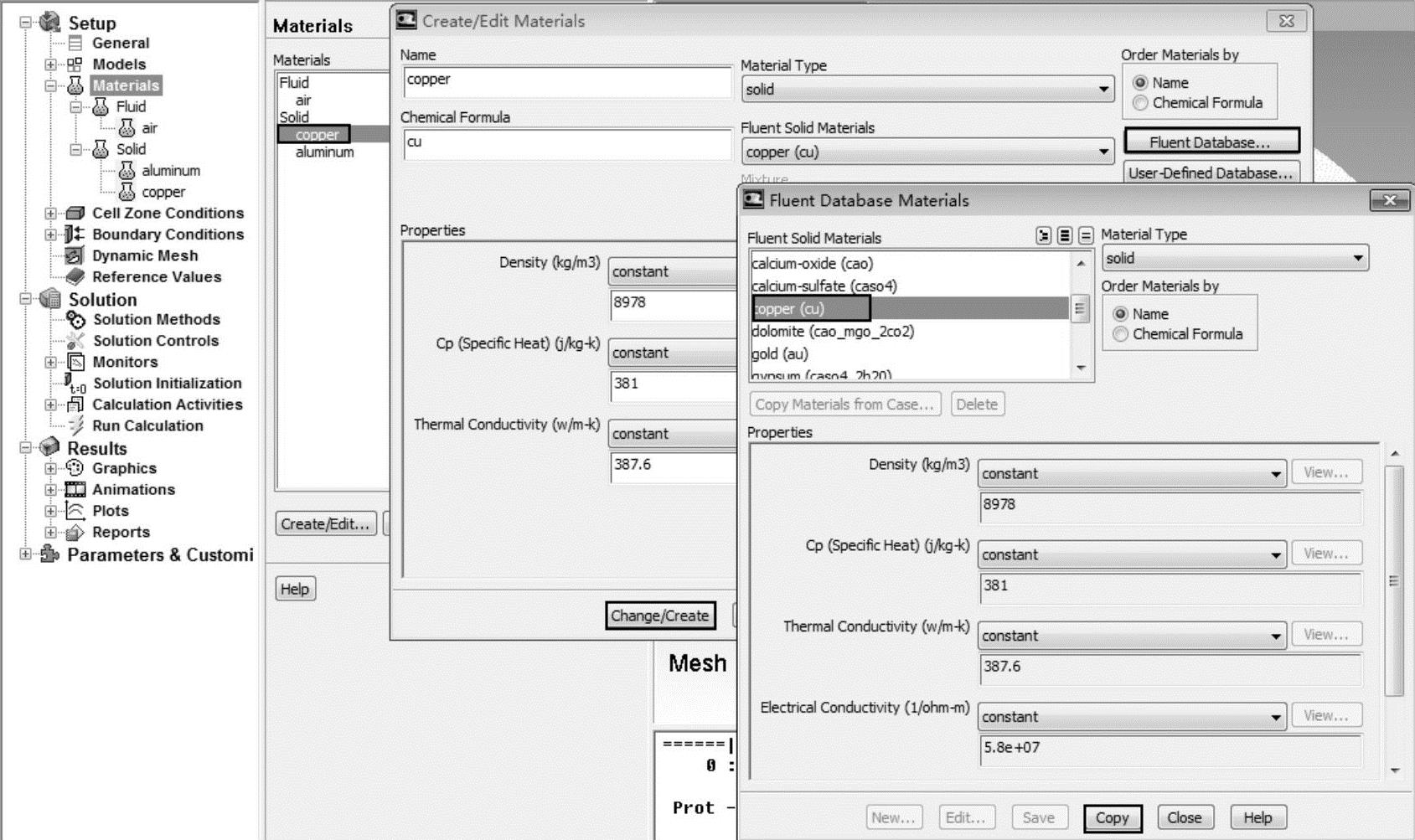Click the Parameters & Customization icon
Screen dimensions: 1415x840
click(x=50, y=554)
